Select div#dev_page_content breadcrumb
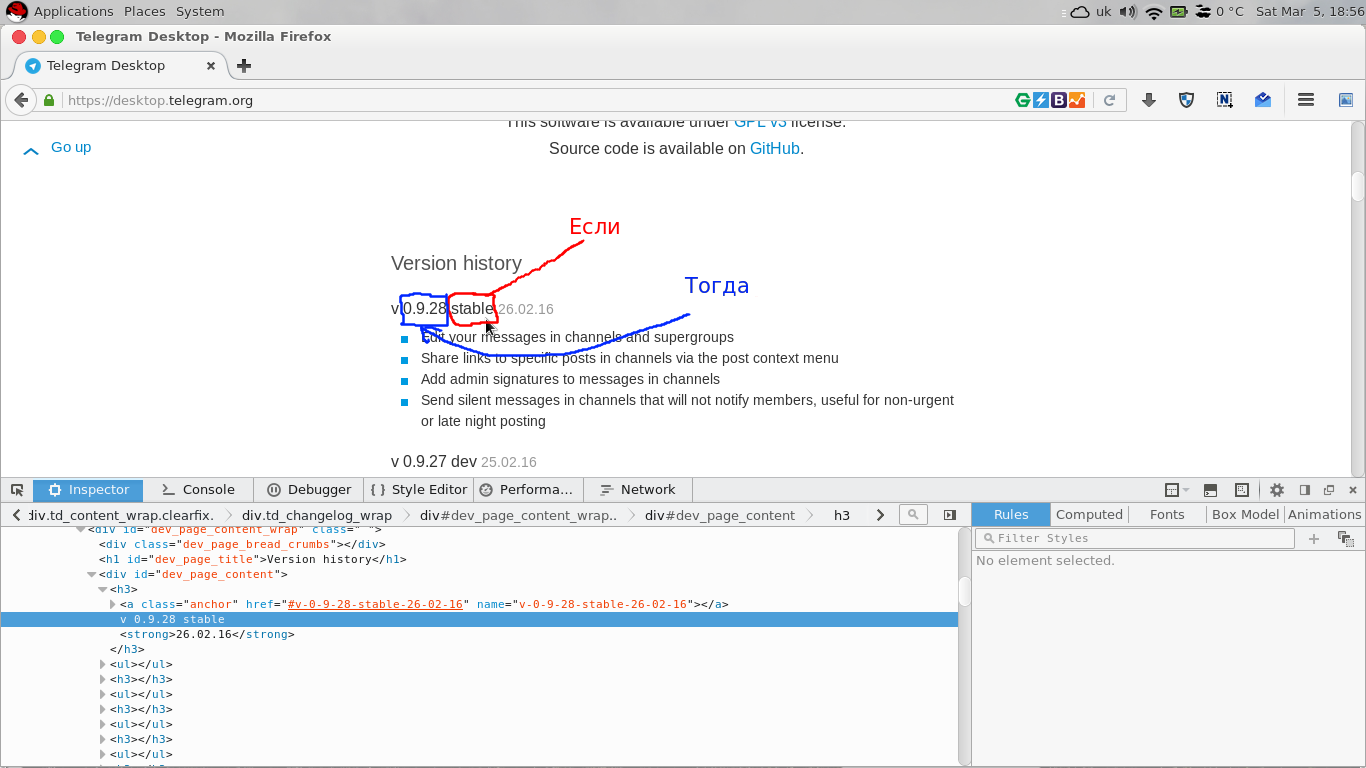 click(720, 516)
